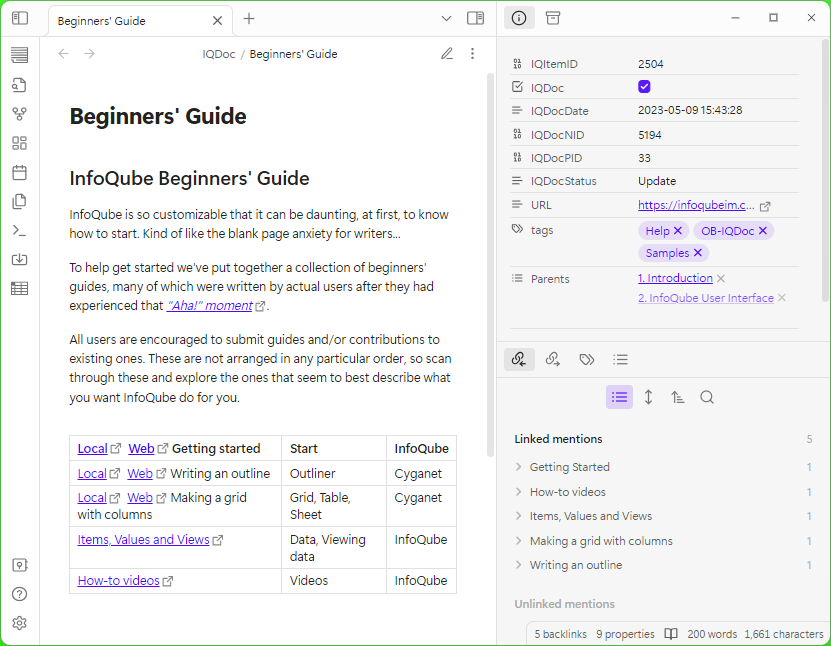Open the note's more options menu

click(x=472, y=54)
